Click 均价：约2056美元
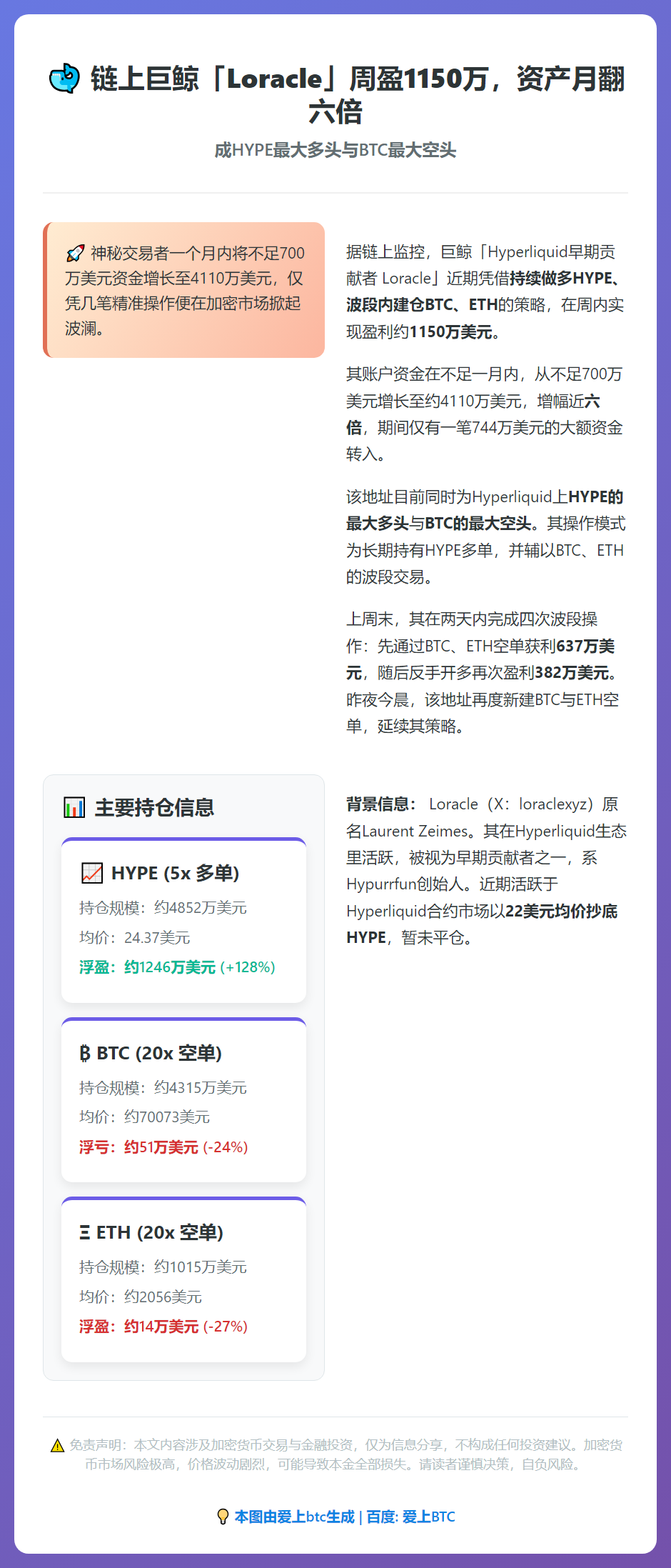Viewport: 671px width, 1568px height. [141, 1297]
